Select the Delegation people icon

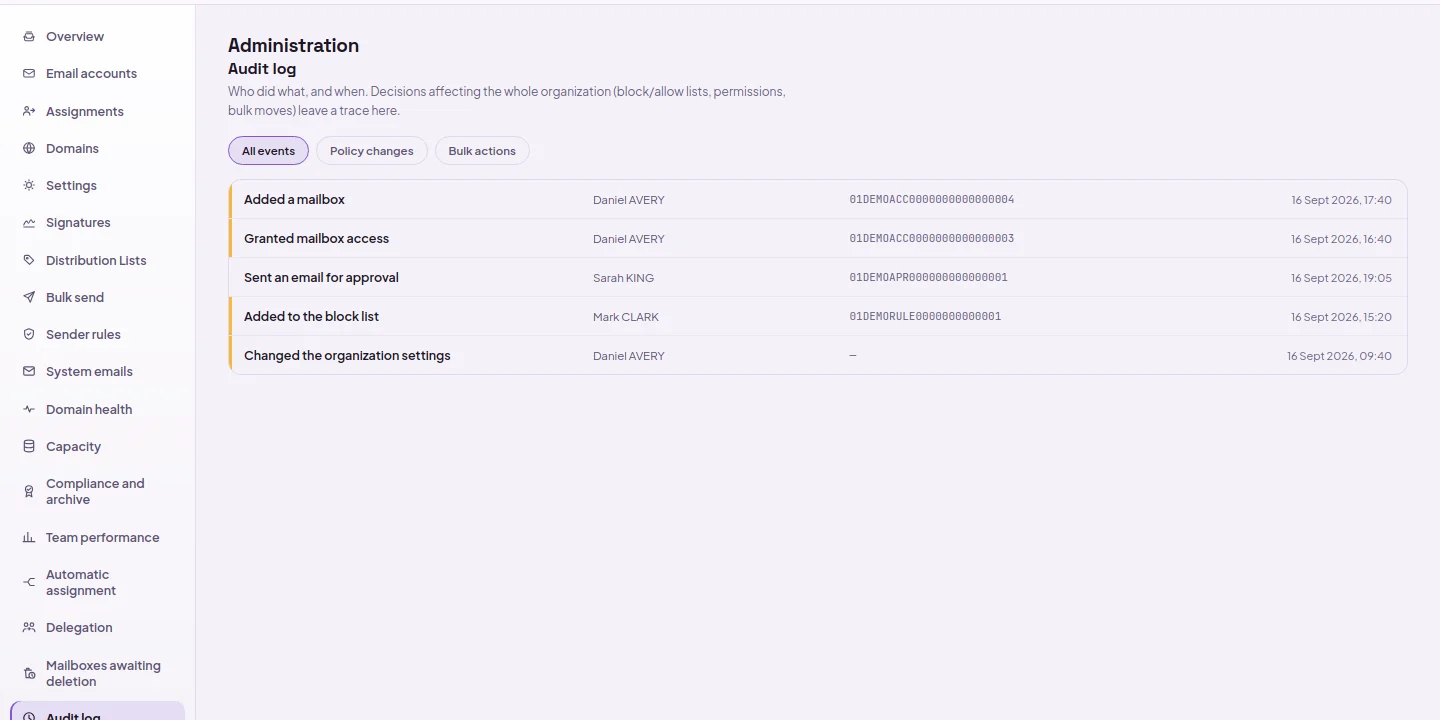point(29,628)
